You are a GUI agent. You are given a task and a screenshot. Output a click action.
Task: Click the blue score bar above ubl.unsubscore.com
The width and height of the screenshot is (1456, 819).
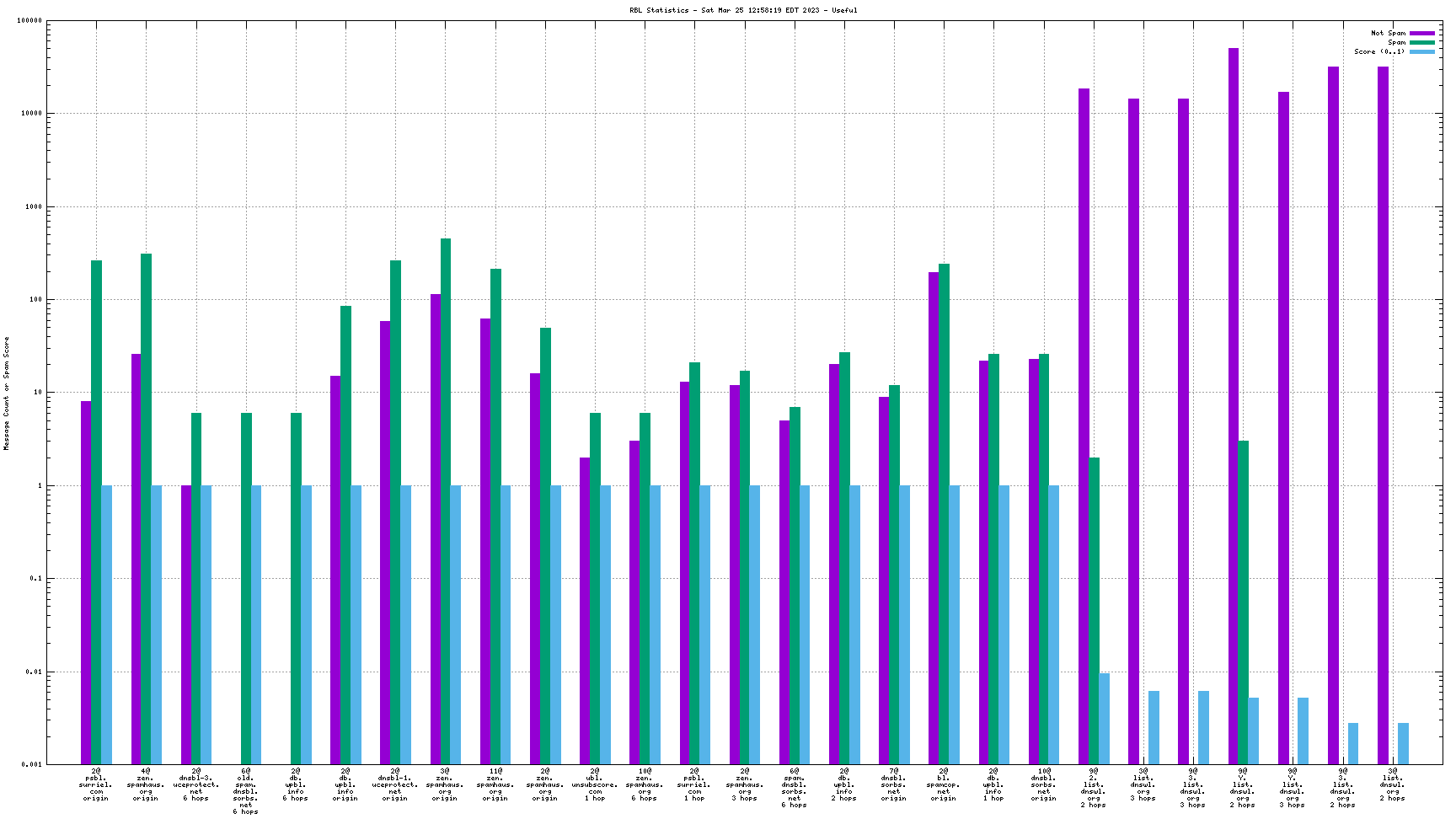pos(605,624)
